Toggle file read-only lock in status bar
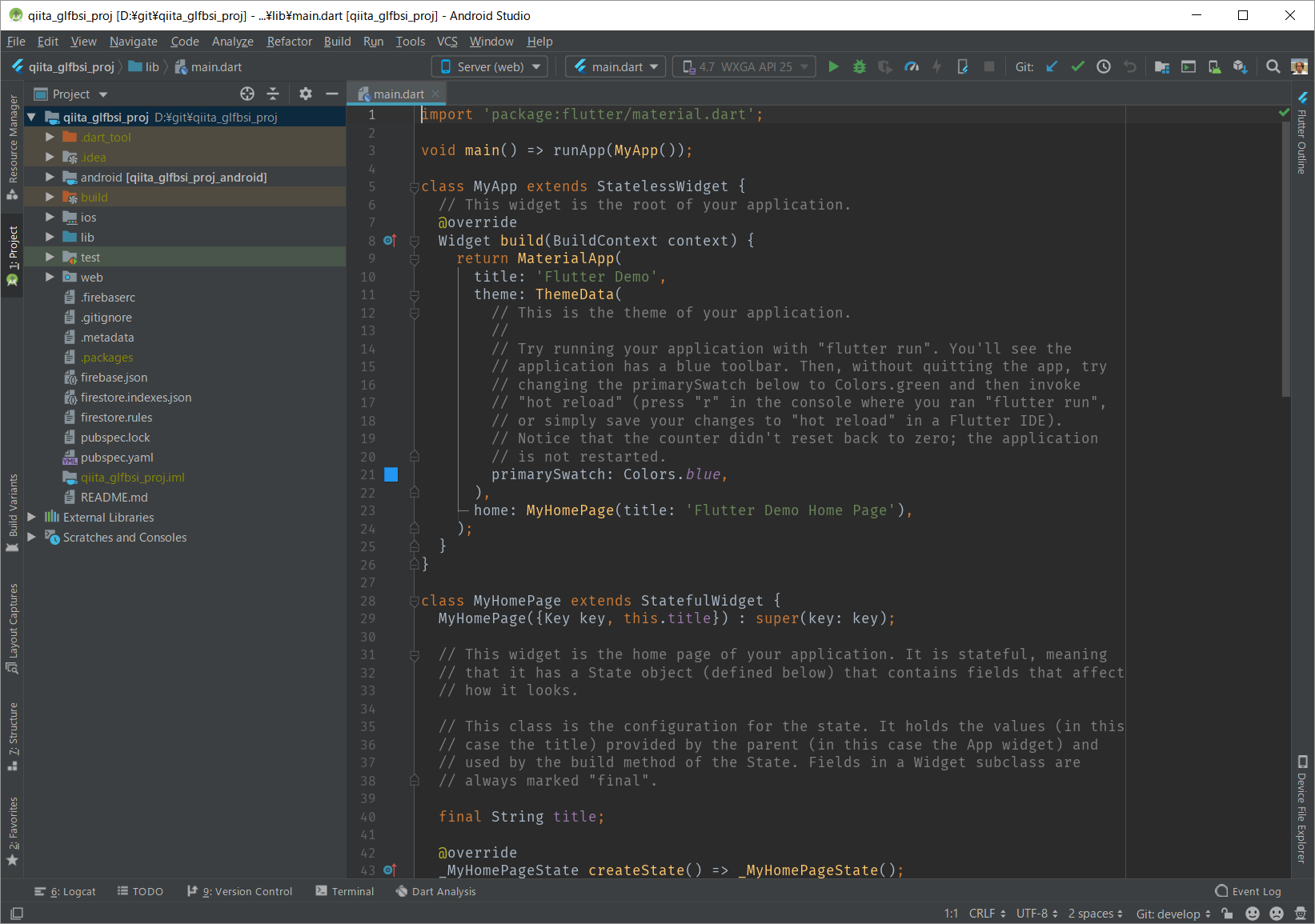1315x924 pixels. coord(1227,914)
